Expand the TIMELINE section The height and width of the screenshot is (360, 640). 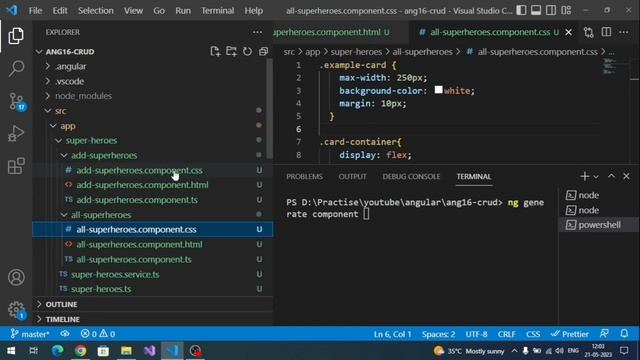tap(153, 319)
